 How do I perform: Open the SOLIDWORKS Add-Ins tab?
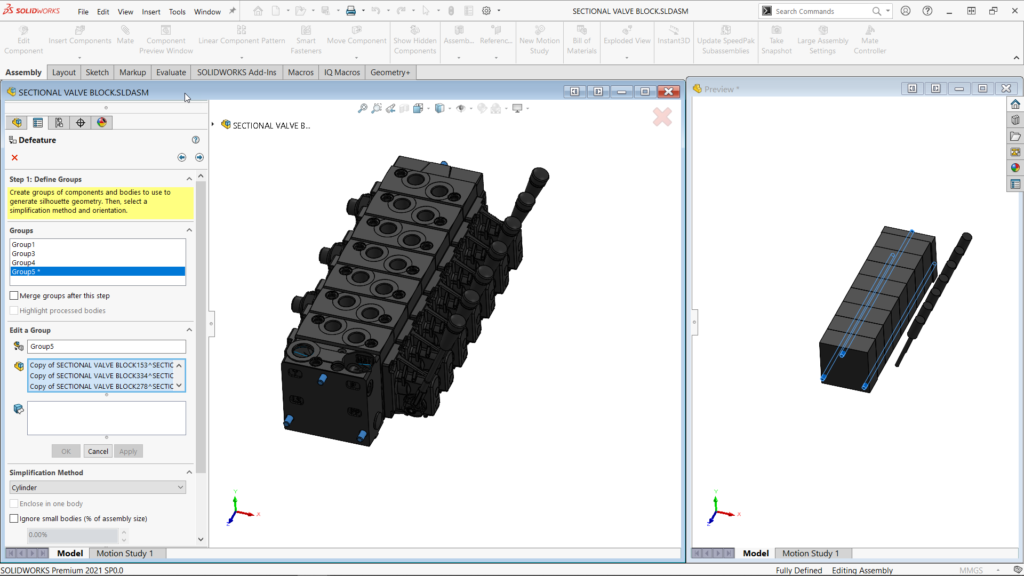pyautogui.click(x=236, y=72)
